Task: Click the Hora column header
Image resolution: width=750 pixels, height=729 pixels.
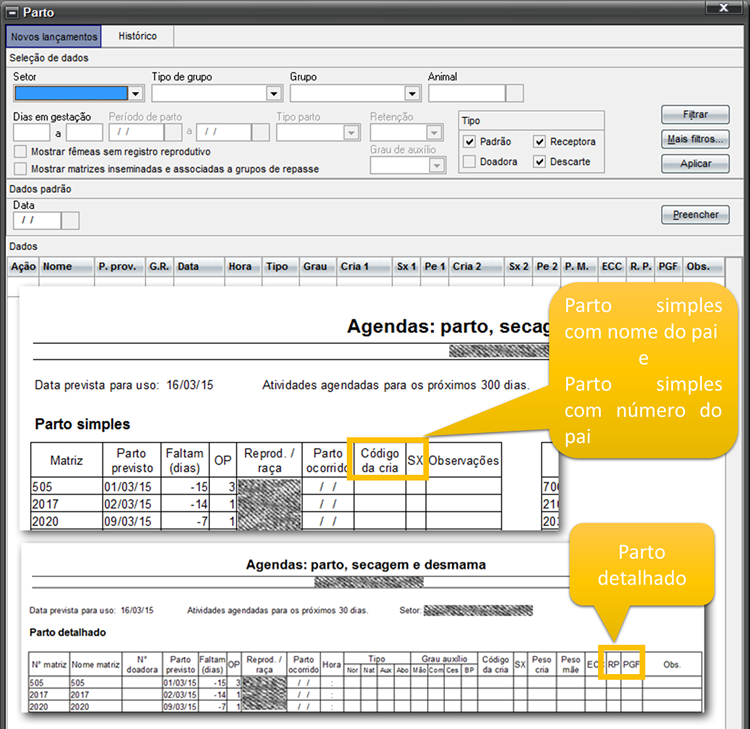Action: point(243,266)
